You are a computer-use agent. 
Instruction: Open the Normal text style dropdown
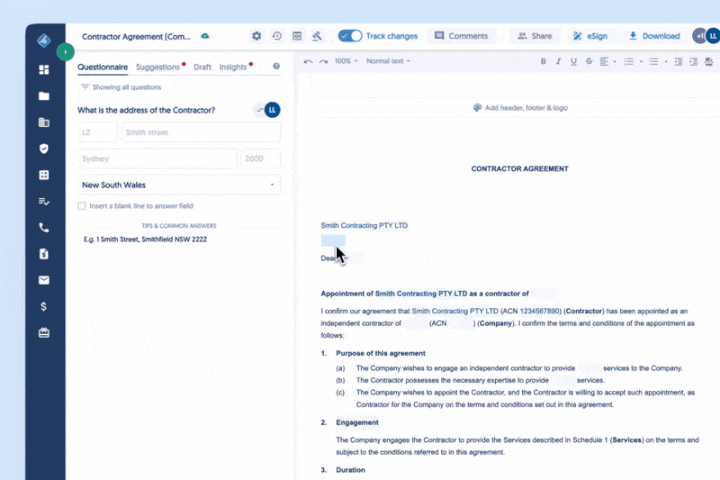pos(388,61)
